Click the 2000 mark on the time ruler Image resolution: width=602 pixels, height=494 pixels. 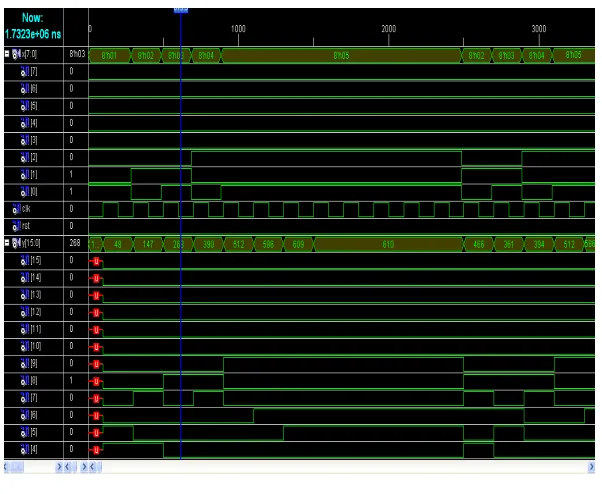point(389,29)
